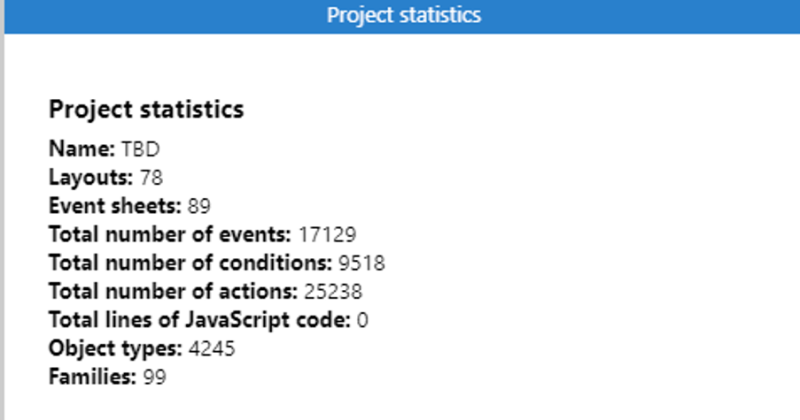
Task: Select the project name value TBD
Action: click(x=141, y=149)
